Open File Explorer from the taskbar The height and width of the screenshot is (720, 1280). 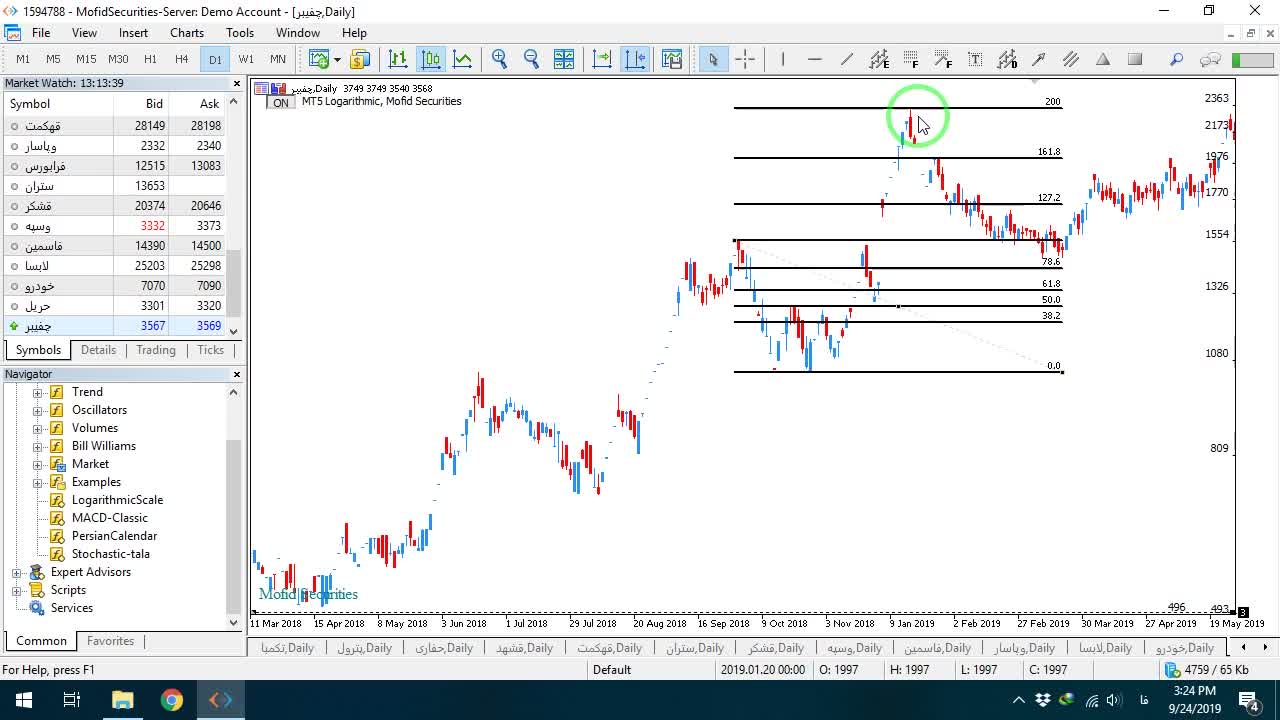pos(122,700)
